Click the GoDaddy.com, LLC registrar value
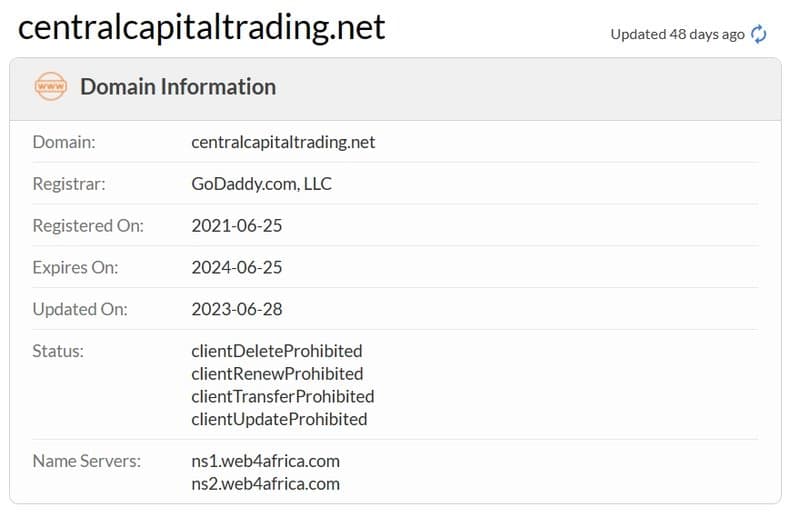The image size is (800, 517). [x=262, y=184]
